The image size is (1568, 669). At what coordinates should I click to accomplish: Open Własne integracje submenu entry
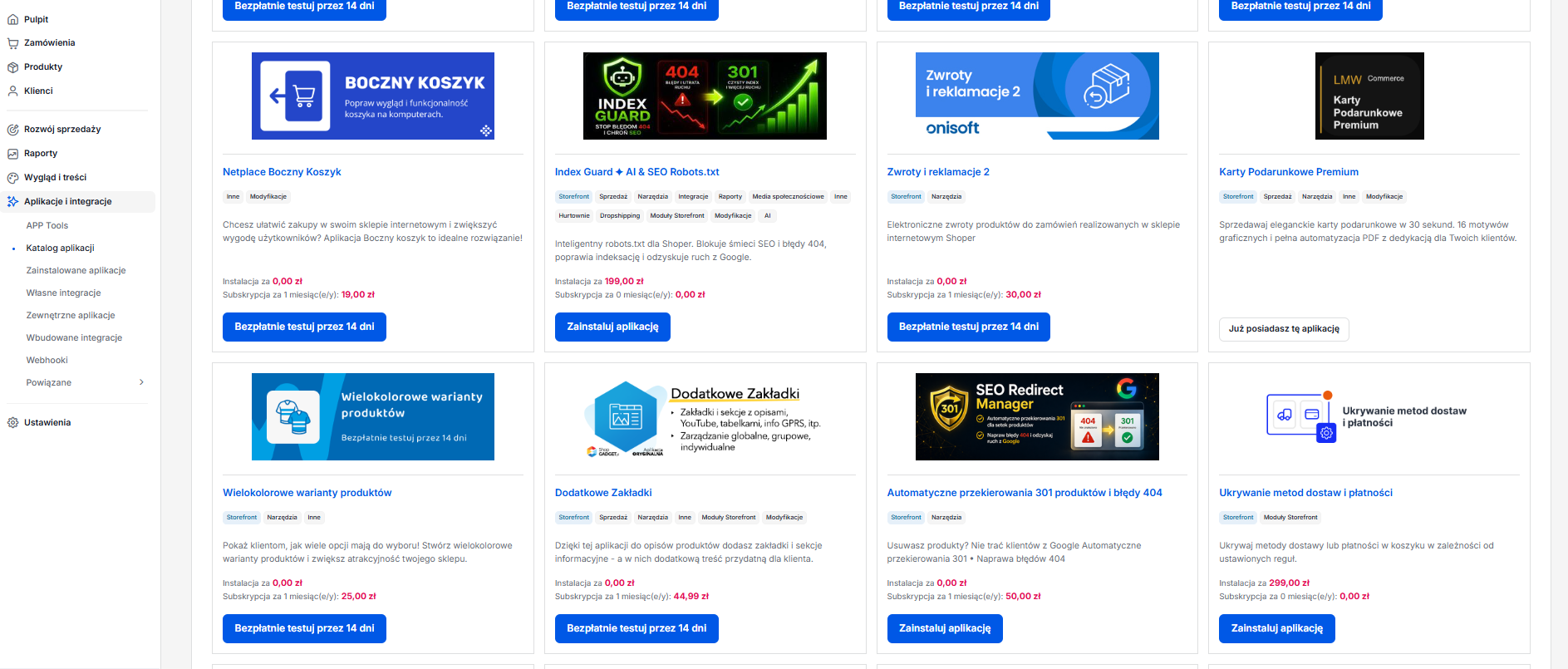[x=63, y=293]
